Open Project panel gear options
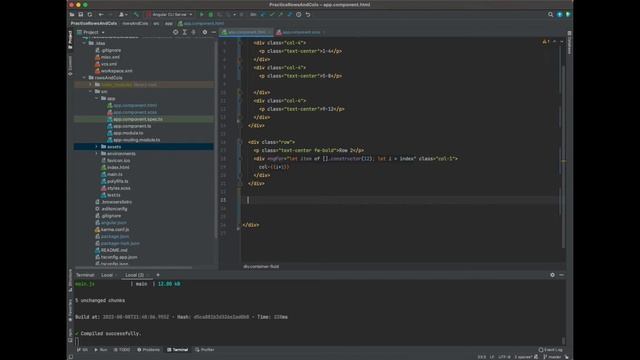640x360 pixels. coord(204,32)
